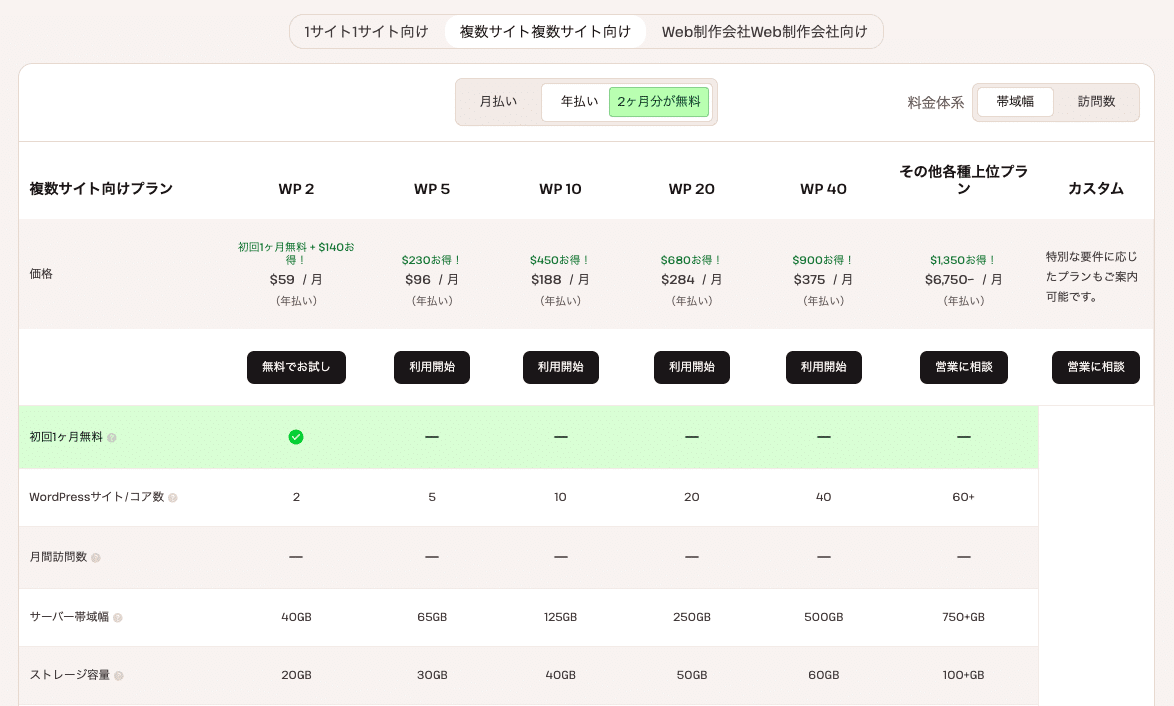Open the info icon beside ストレージ容量
The height and width of the screenshot is (706, 1174).
pyautogui.click(x=119, y=676)
